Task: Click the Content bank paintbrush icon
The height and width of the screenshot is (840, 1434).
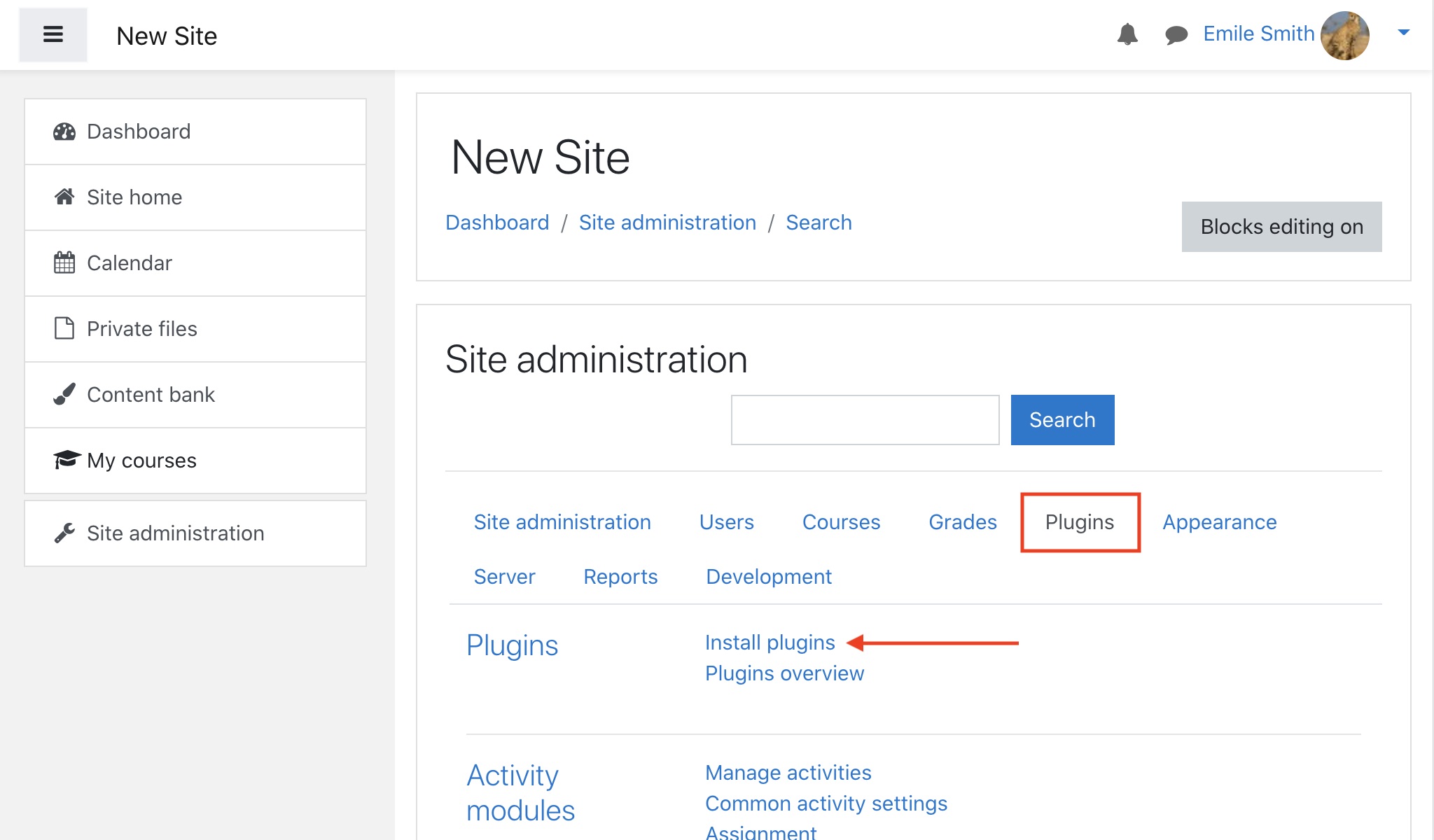Action: pos(64,395)
